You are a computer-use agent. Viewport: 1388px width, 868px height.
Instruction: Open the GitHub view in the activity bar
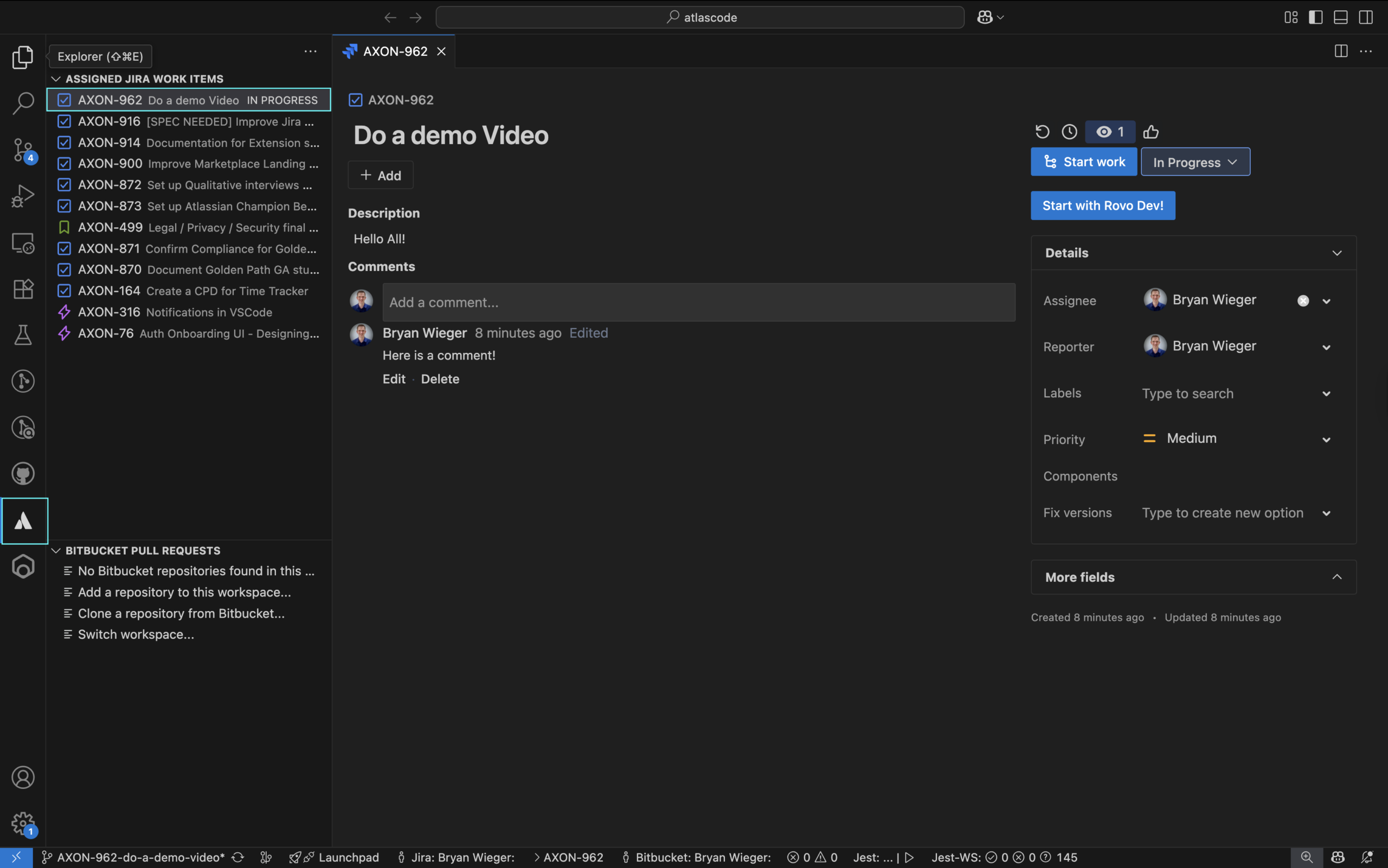coord(23,473)
